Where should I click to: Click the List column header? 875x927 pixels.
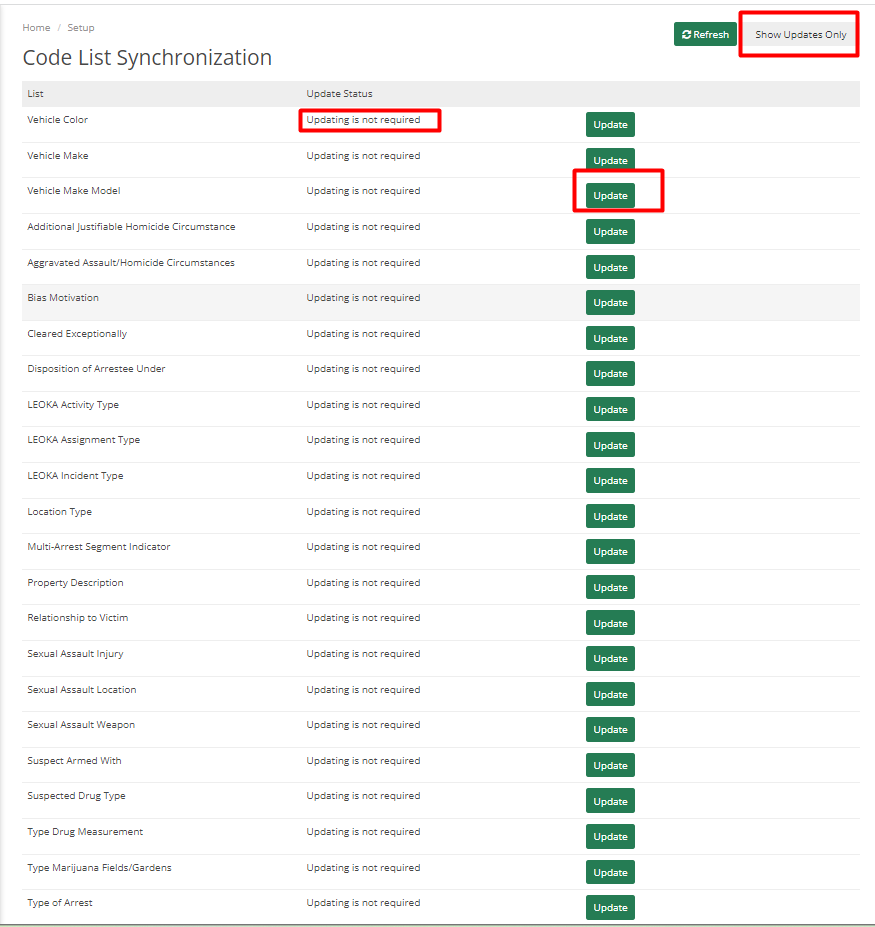click(34, 93)
